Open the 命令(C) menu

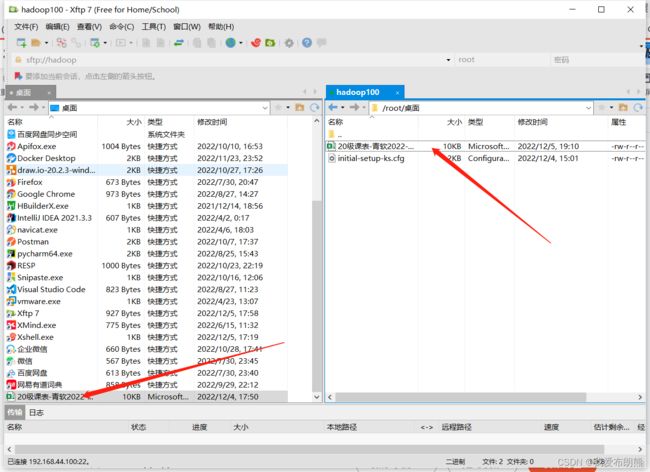121,27
